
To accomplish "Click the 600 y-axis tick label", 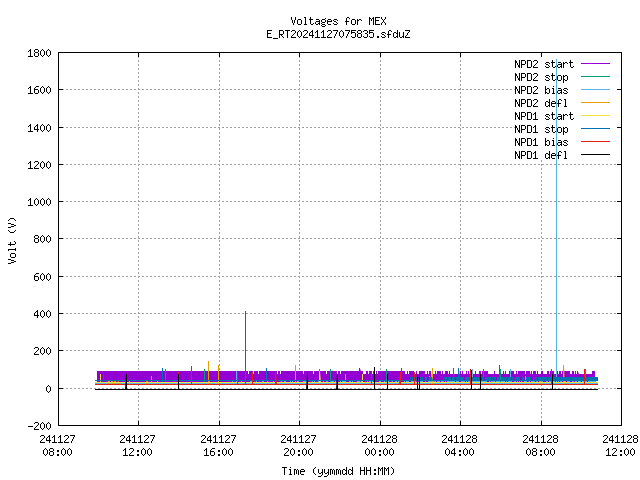I will [x=42, y=277].
